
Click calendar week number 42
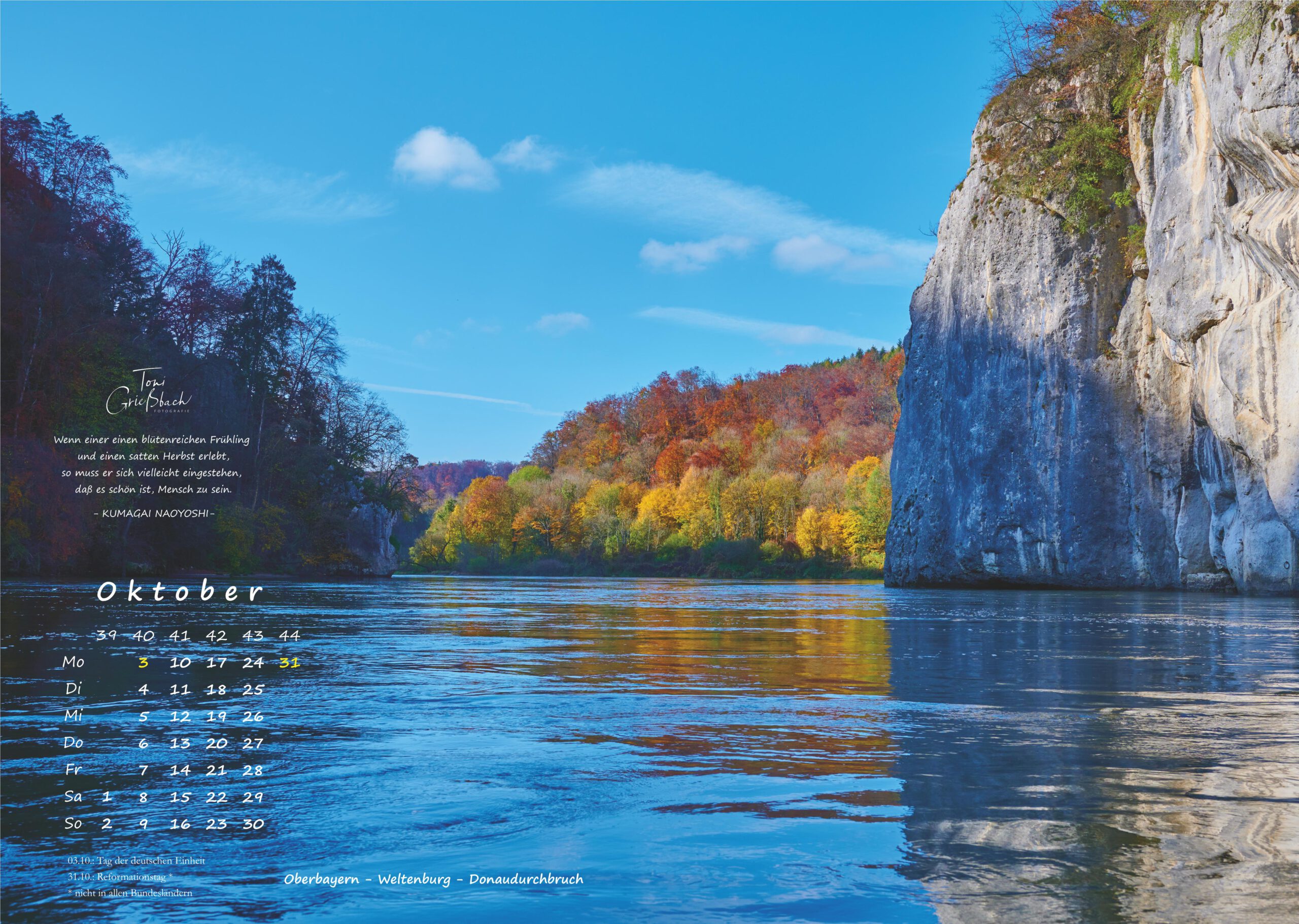pyautogui.click(x=216, y=635)
